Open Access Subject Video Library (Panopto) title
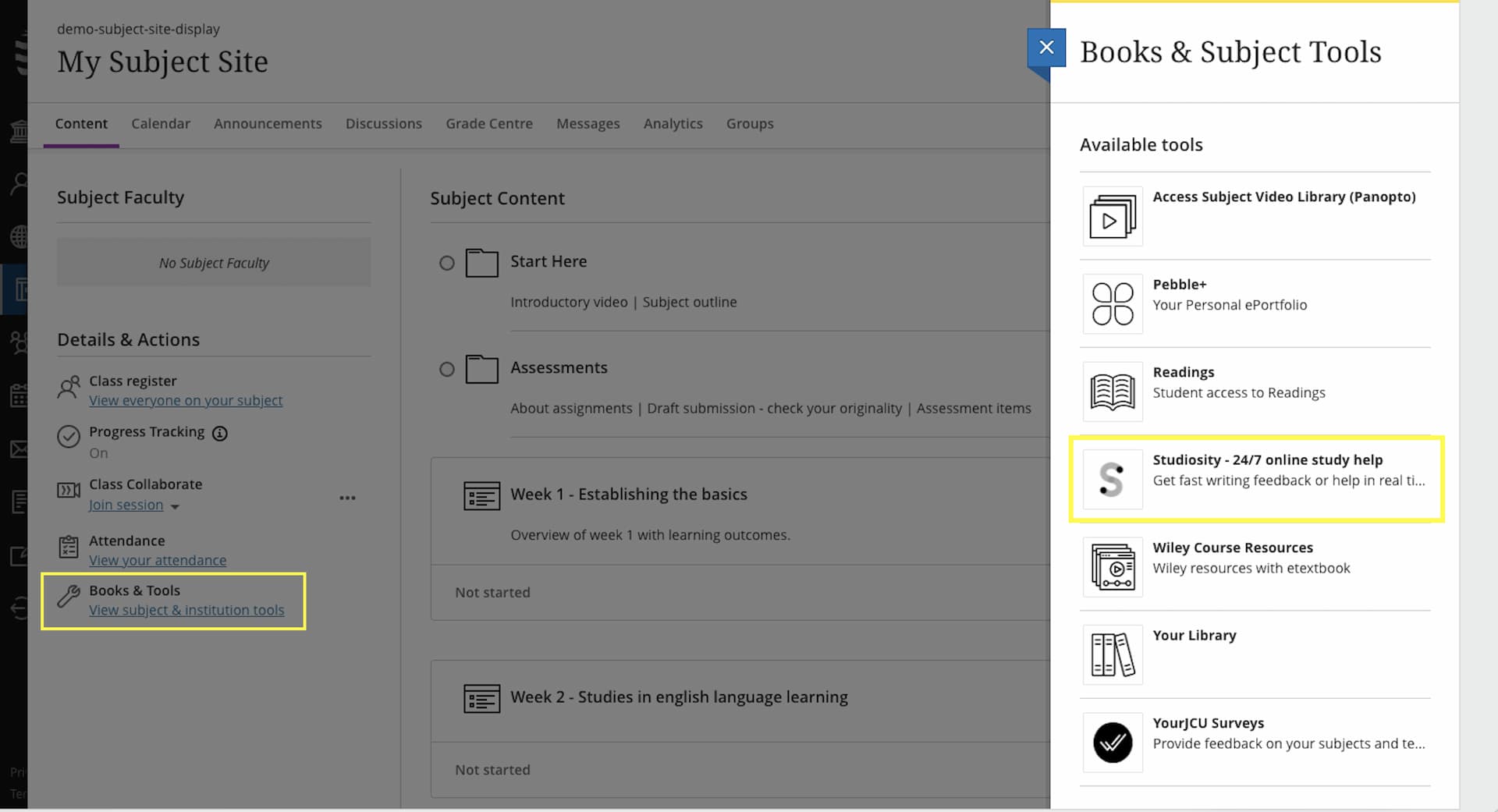Viewport: 1498px width, 812px height. click(1284, 197)
